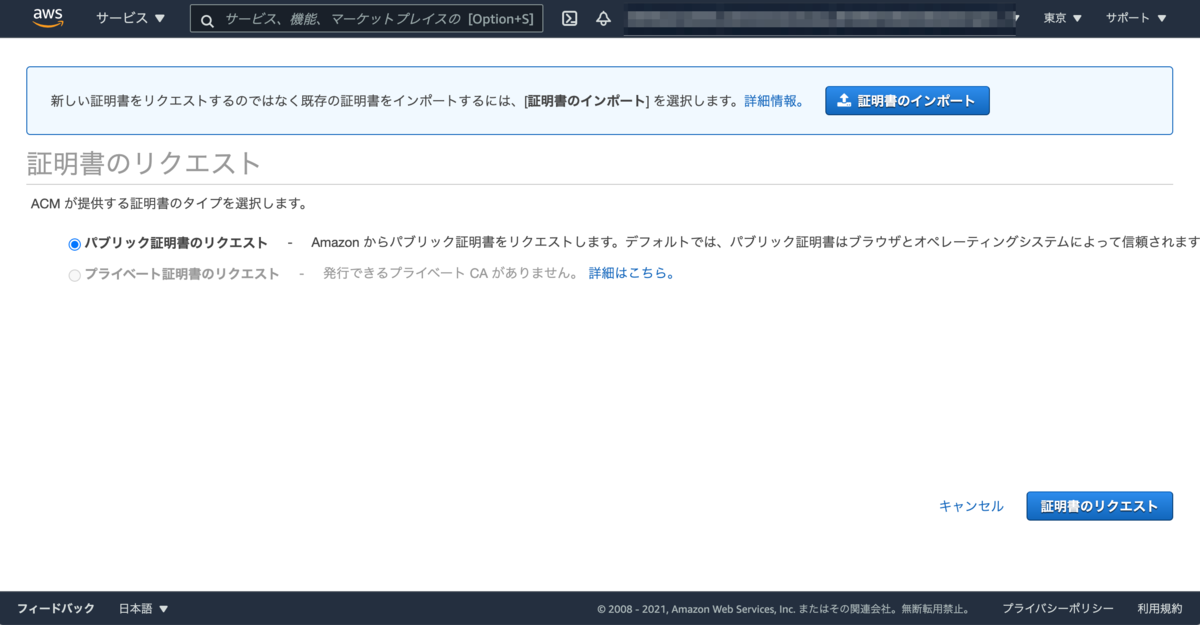Click the copyright notice in the footer
Viewport: 1200px width, 625px height.
783,608
